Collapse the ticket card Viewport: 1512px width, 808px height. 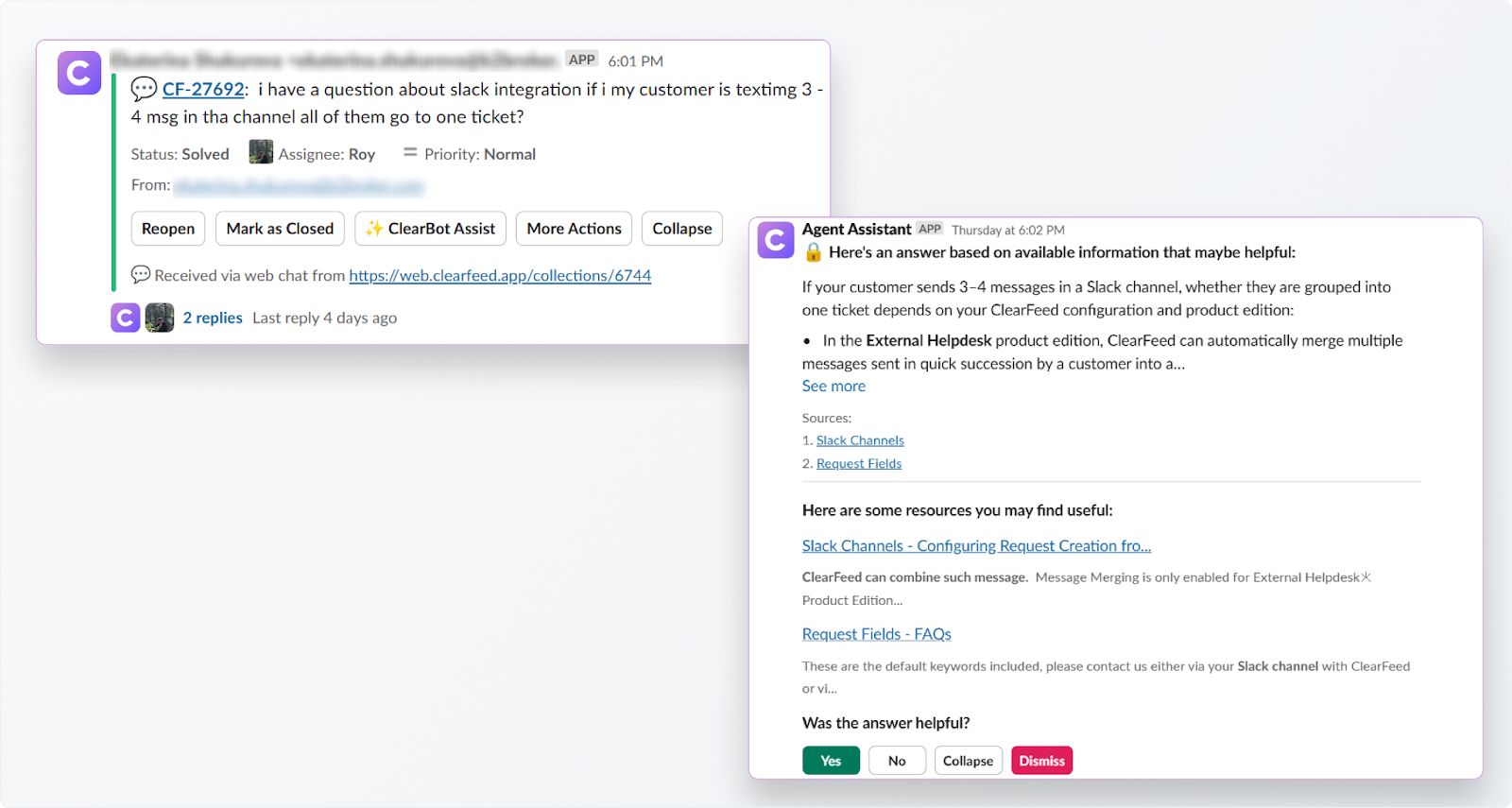click(682, 229)
